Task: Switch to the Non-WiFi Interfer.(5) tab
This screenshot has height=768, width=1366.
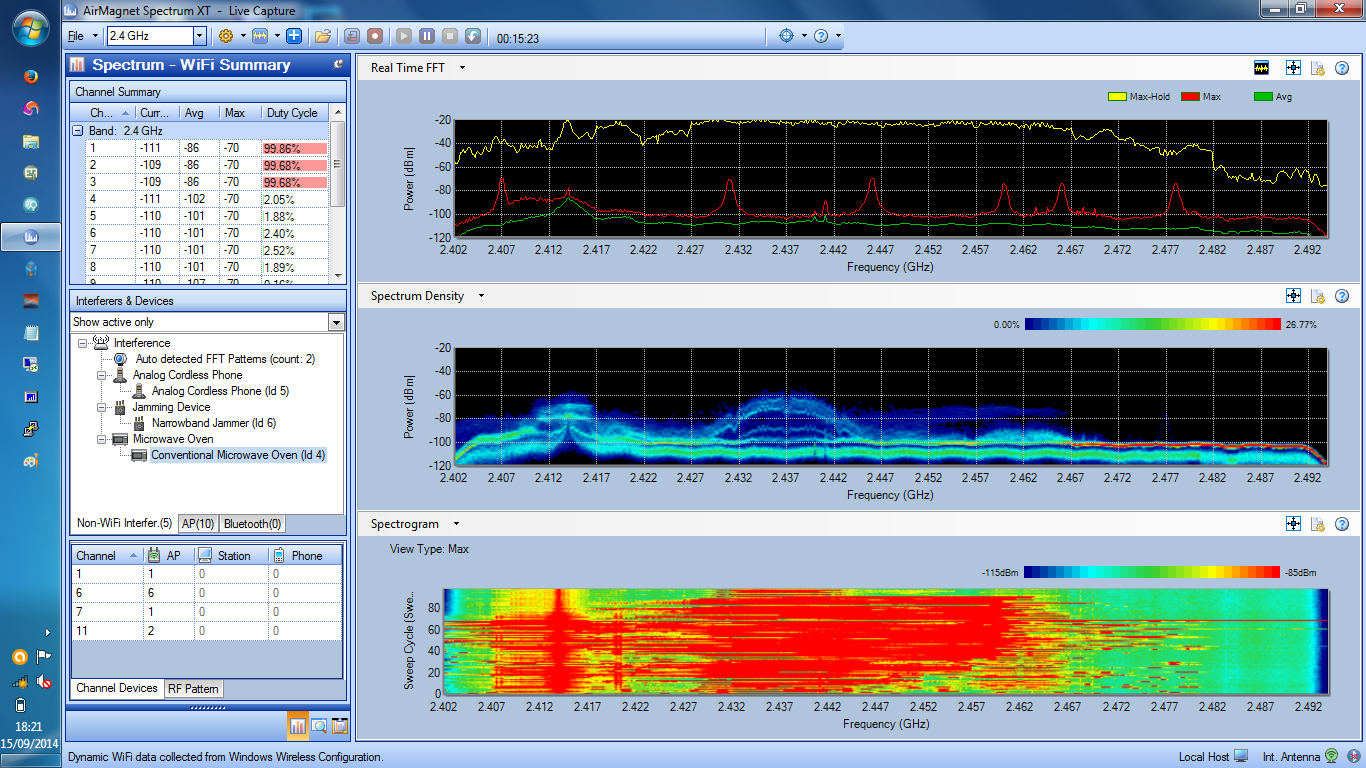Action: click(x=124, y=523)
